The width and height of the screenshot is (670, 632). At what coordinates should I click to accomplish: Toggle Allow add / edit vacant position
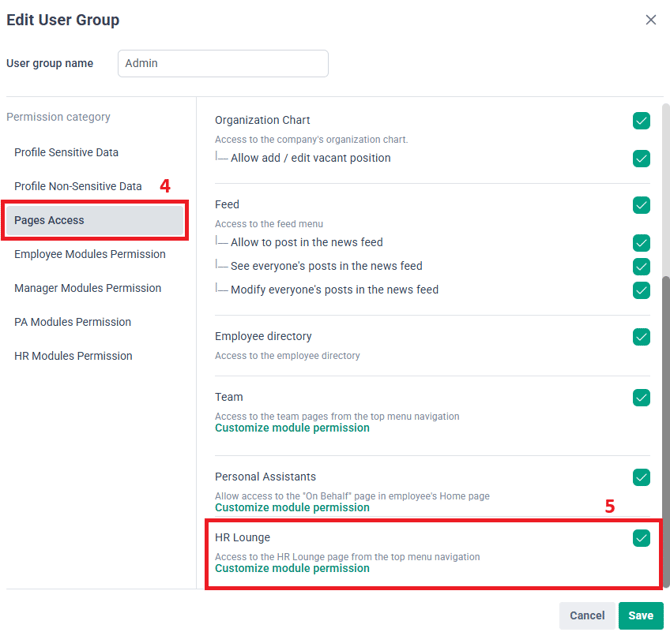tap(641, 158)
